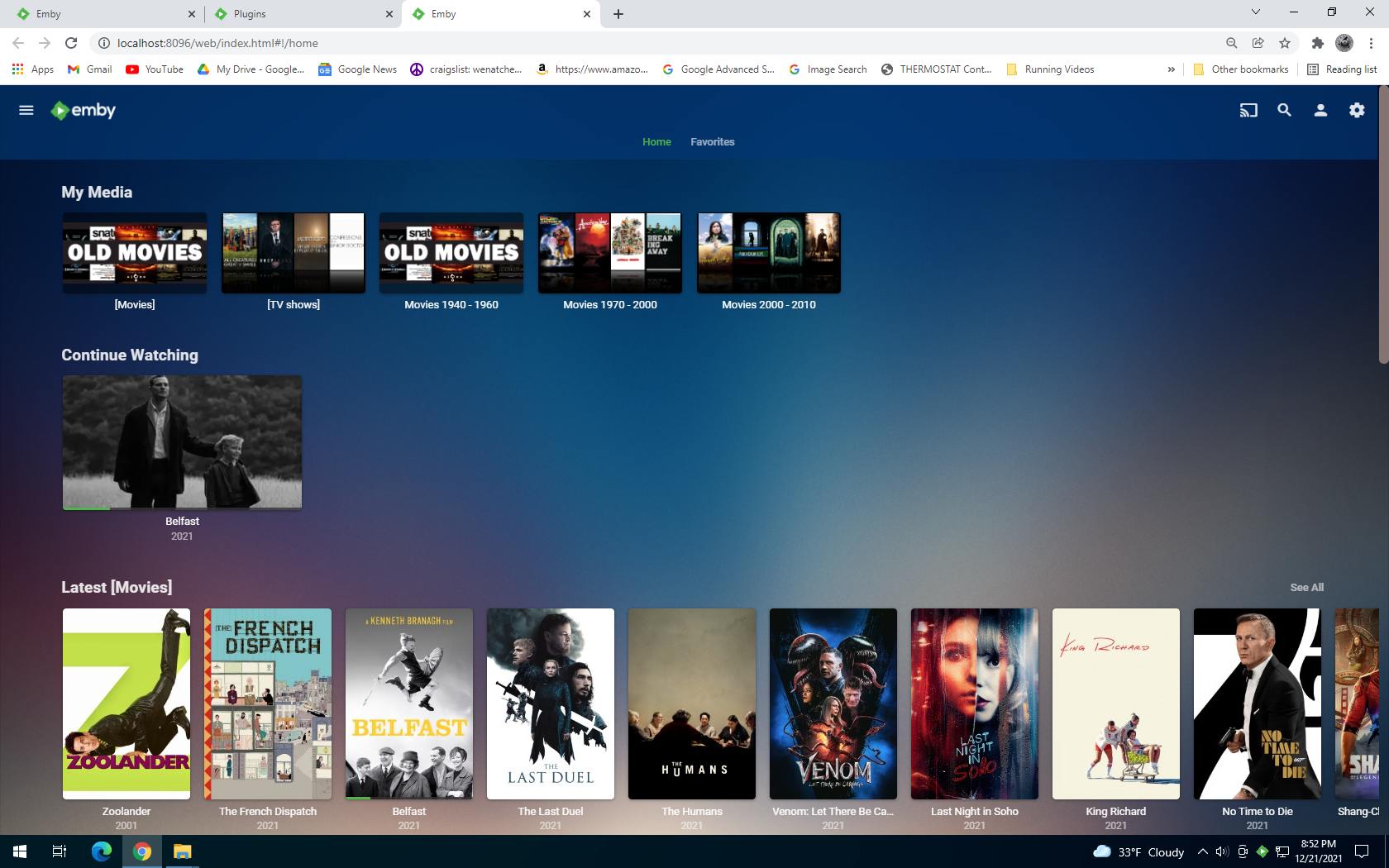Open King Richard movie poster
Viewport: 1389px width, 868px height.
(1116, 704)
